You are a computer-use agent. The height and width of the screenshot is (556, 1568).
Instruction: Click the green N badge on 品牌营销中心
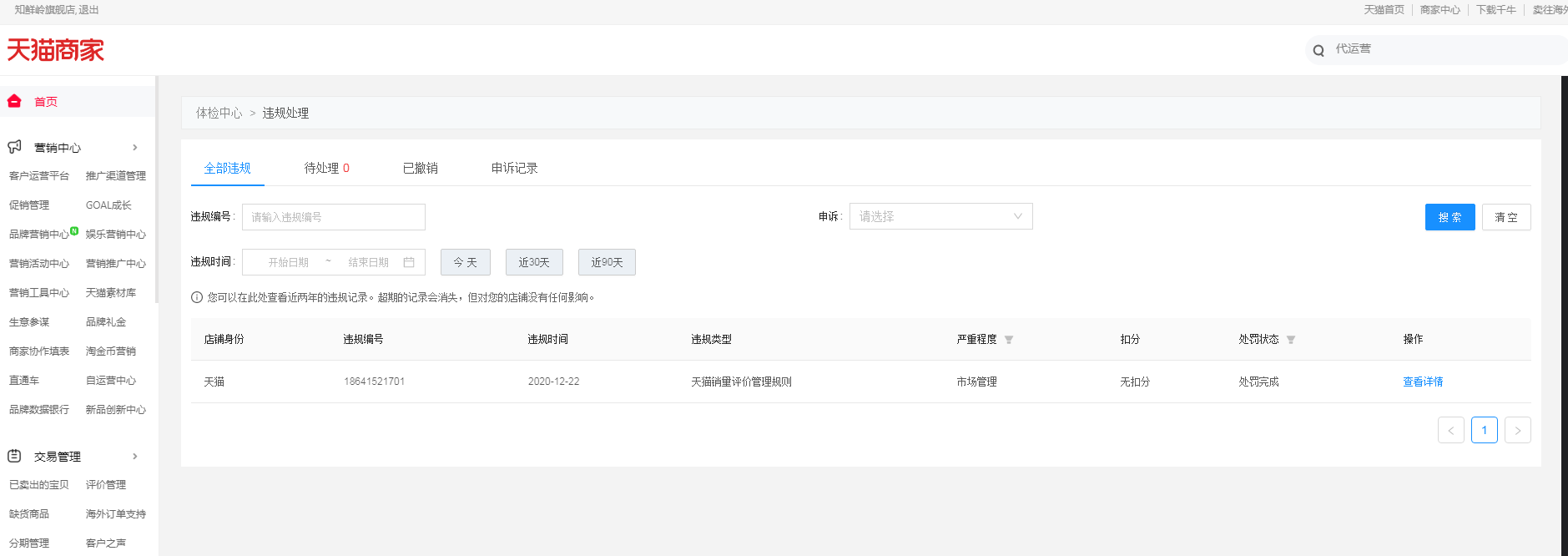pyautogui.click(x=74, y=230)
